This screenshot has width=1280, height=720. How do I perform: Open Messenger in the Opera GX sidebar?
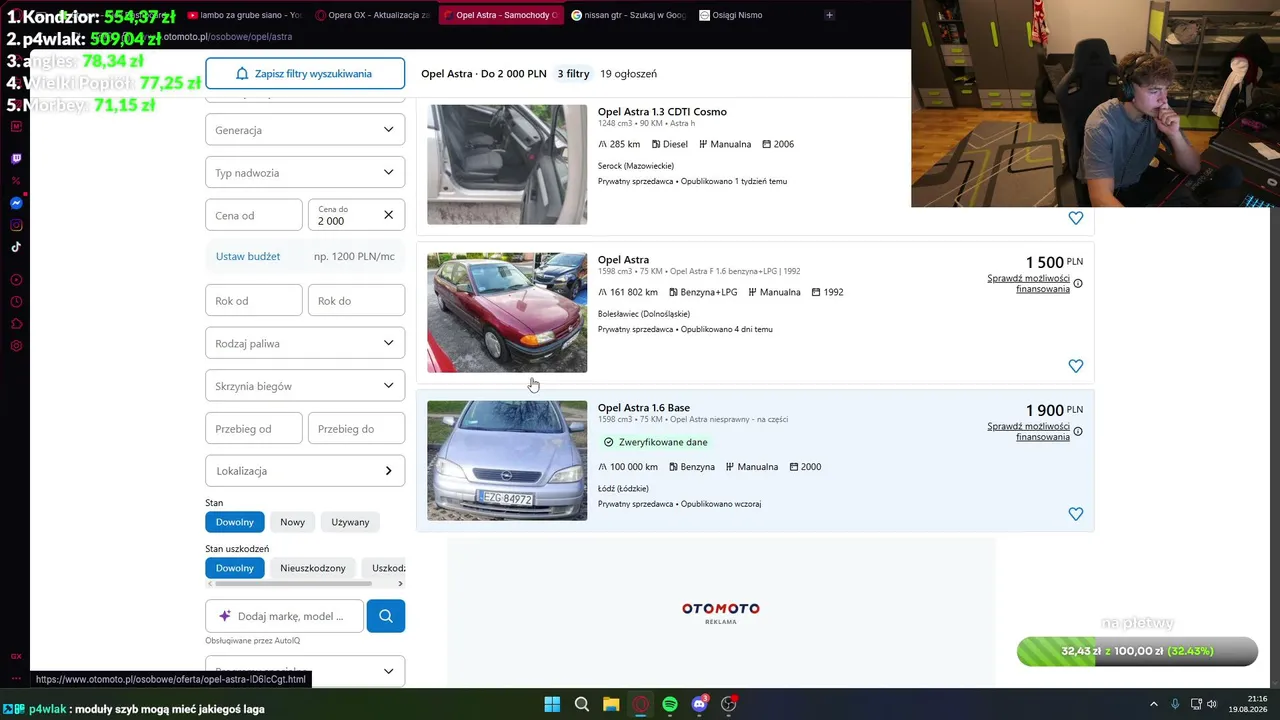point(16,203)
